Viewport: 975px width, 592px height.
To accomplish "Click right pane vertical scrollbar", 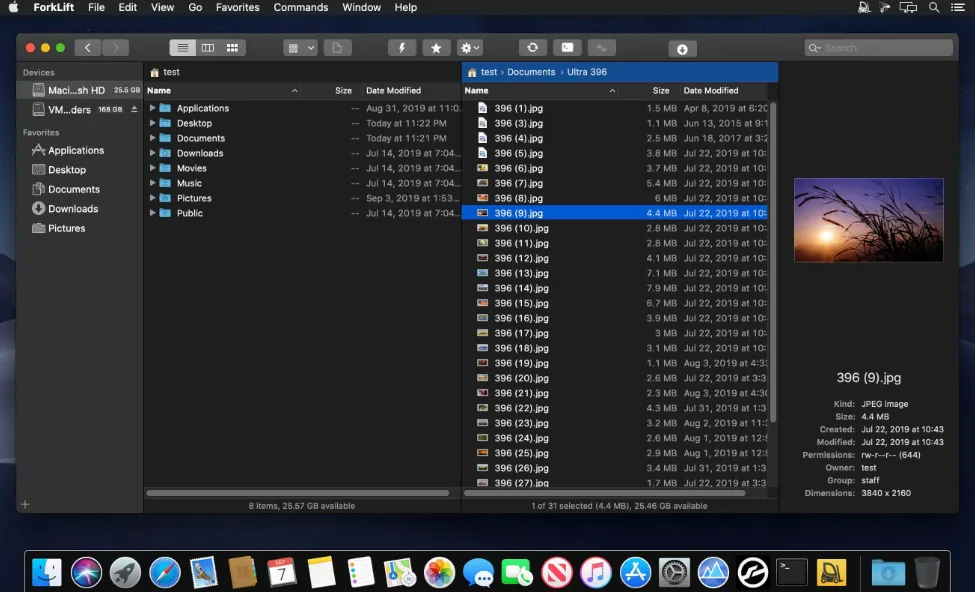I will point(773,261).
